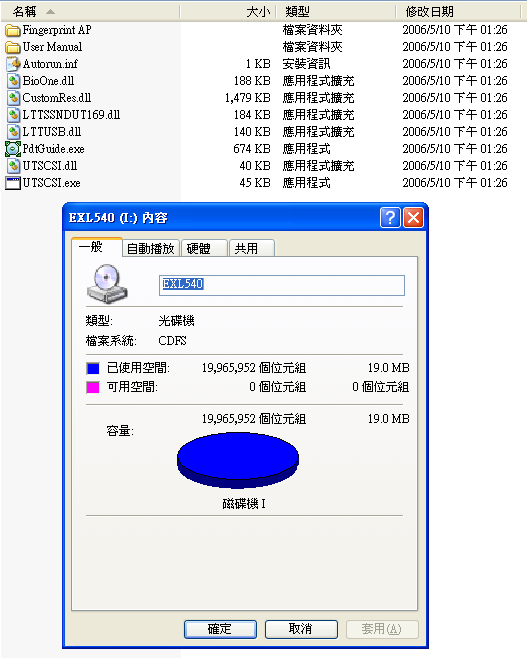Click the Autorun.inf file icon
This screenshot has width=527, height=658.
click(x=13, y=64)
